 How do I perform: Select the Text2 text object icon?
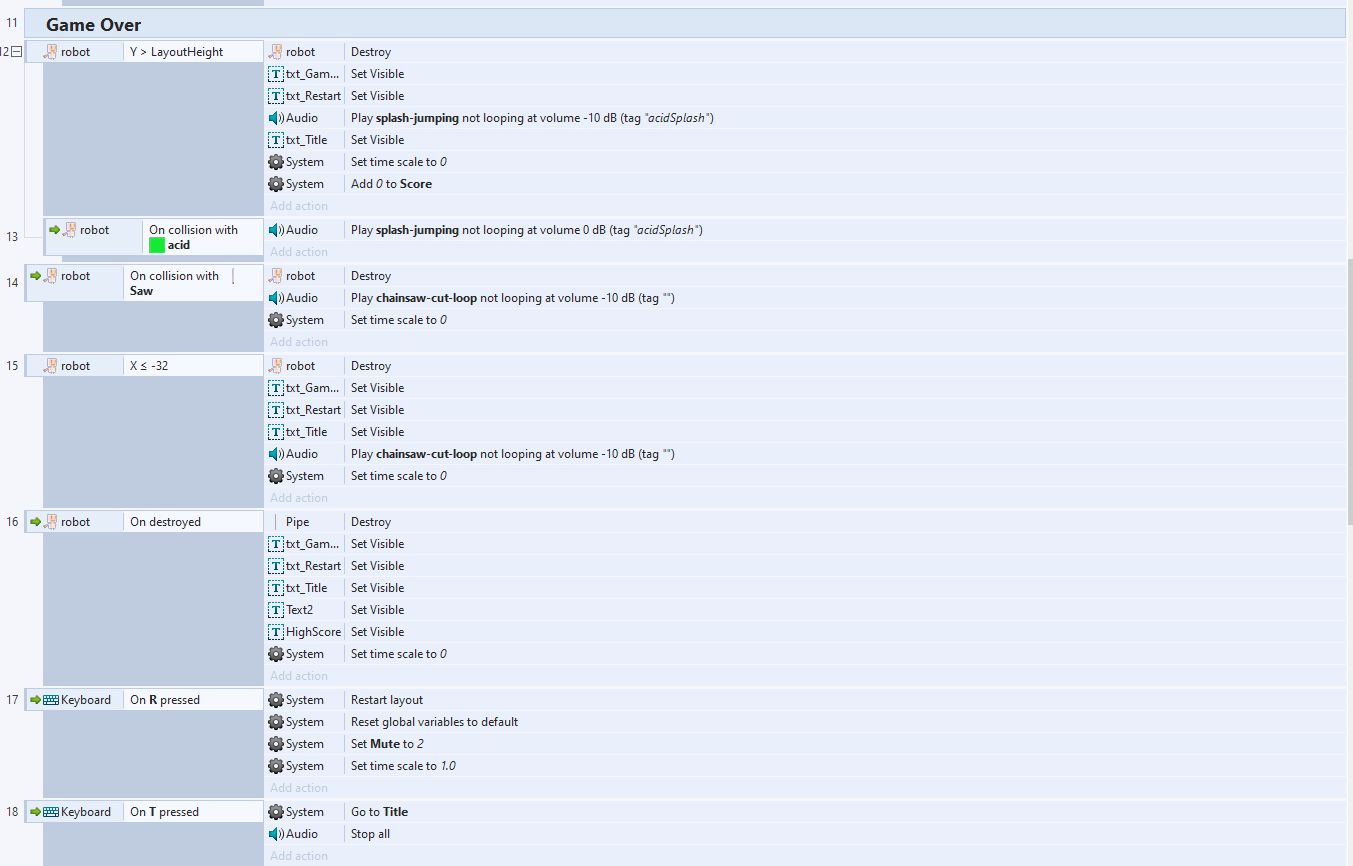click(276, 610)
